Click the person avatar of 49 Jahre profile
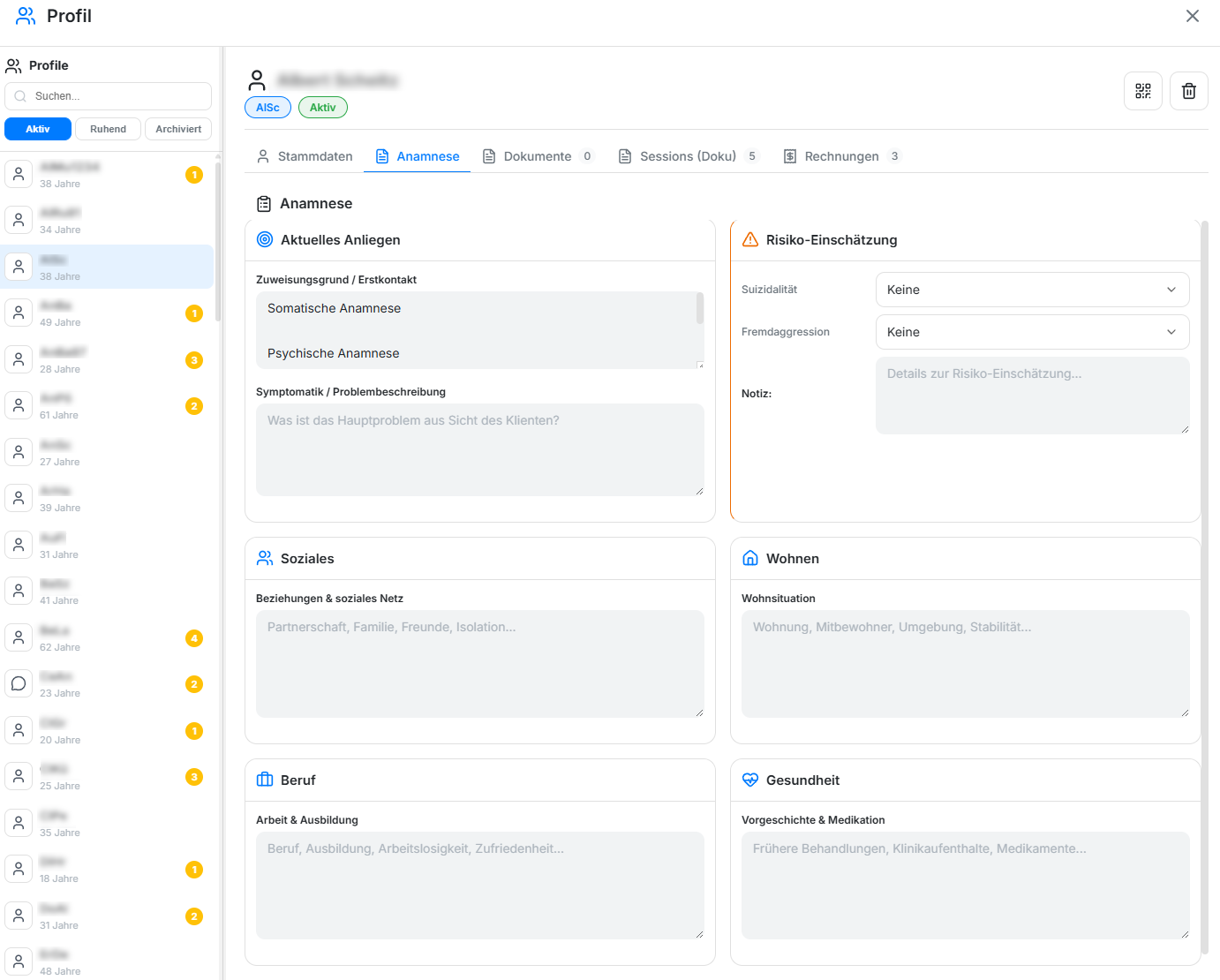The width and height of the screenshot is (1220, 980). (19, 313)
